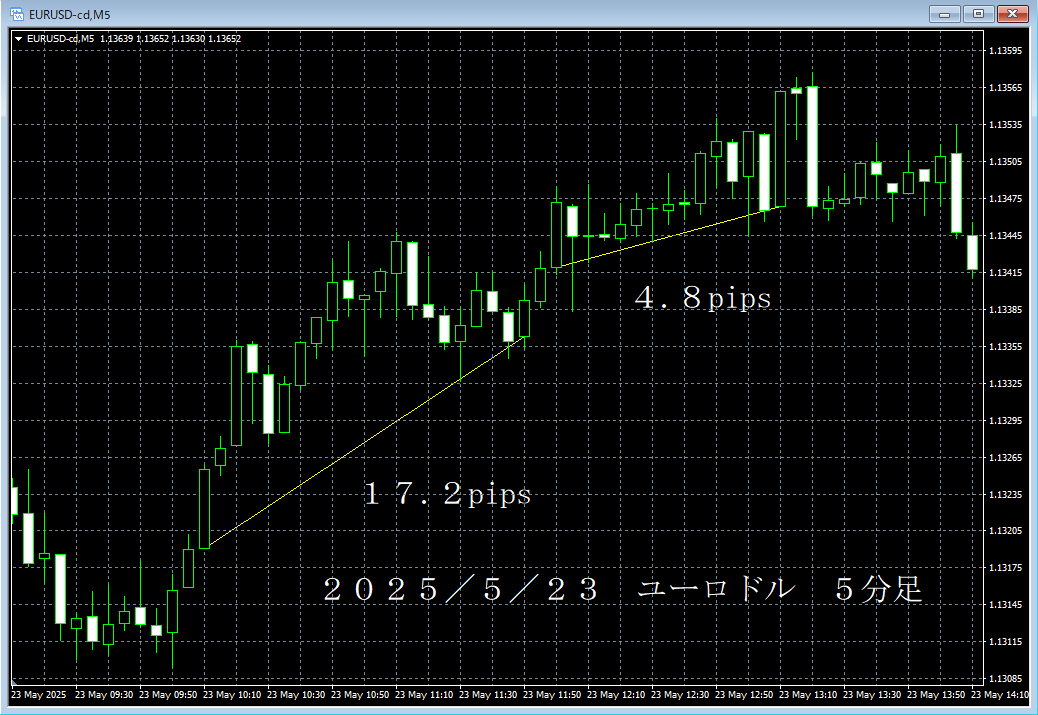The width and height of the screenshot is (1038, 715).
Task: Maximize the EURUSD chart window
Action: [978, 14]
